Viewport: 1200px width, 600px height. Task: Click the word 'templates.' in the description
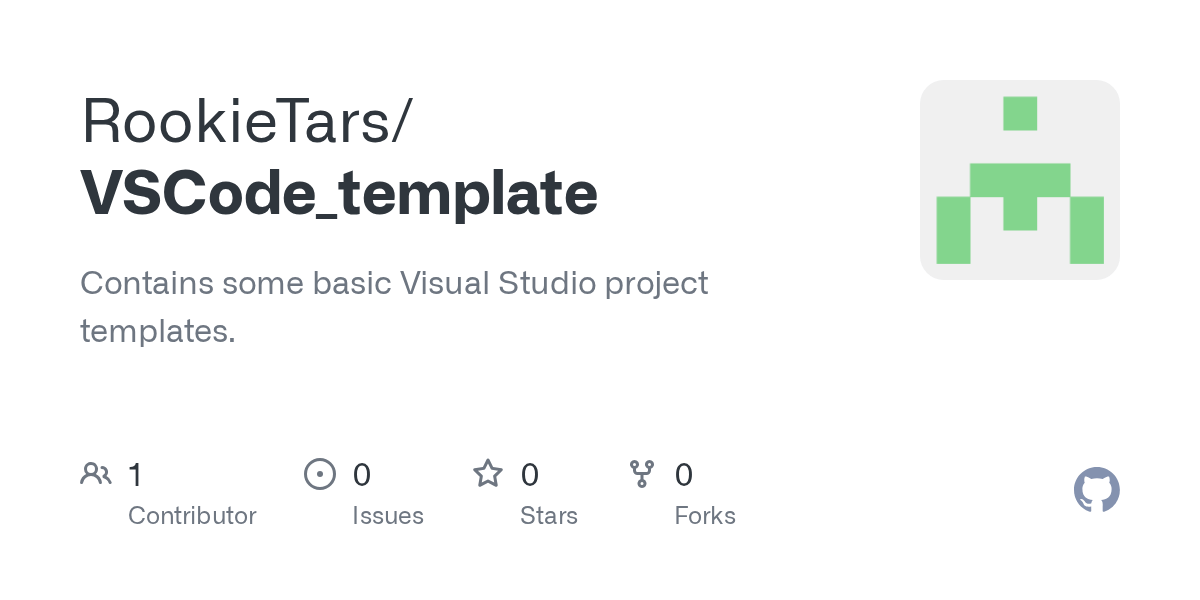158,331
